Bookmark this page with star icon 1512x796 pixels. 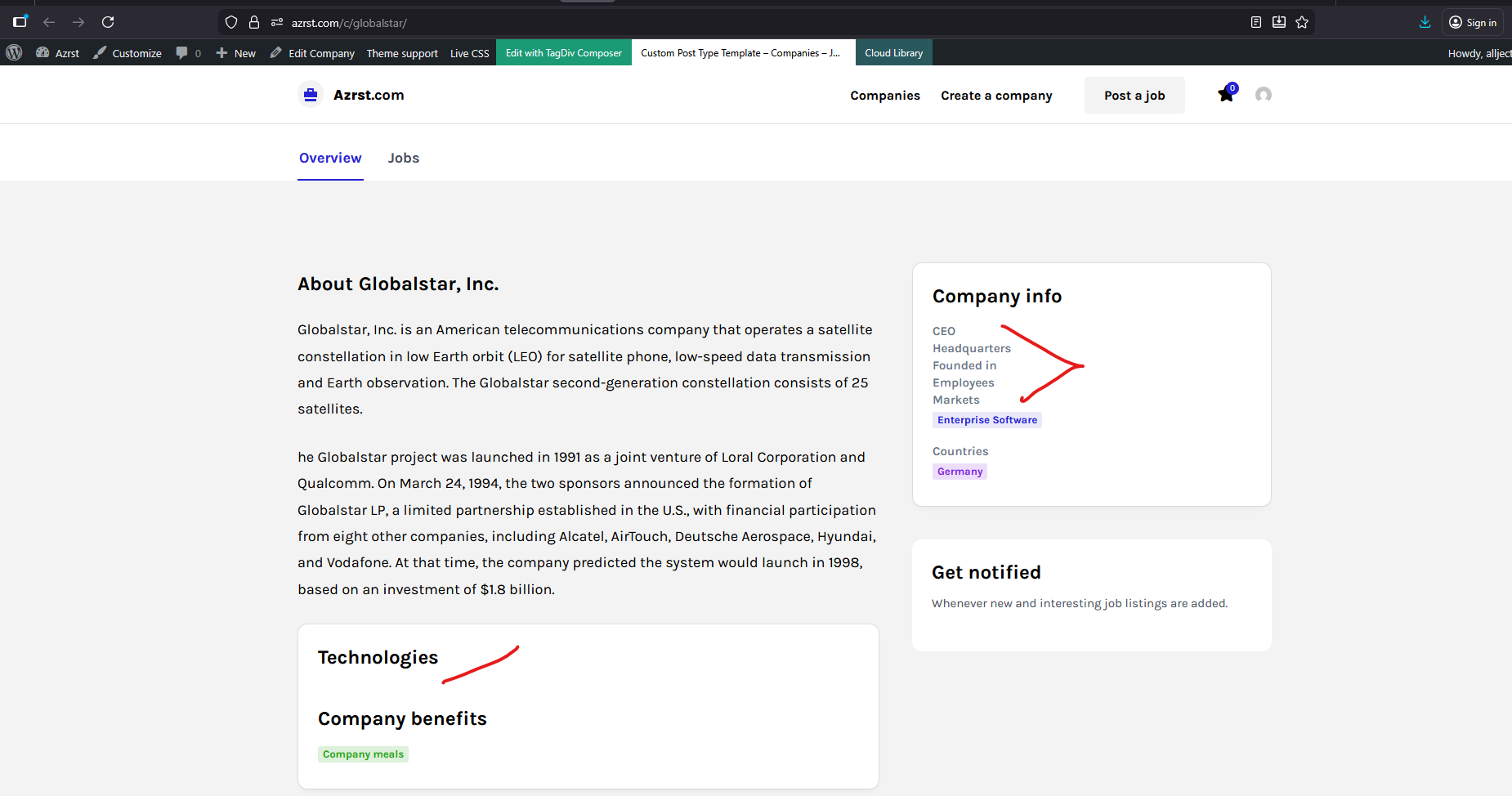pyautogui.click(x=1302, y=22)
